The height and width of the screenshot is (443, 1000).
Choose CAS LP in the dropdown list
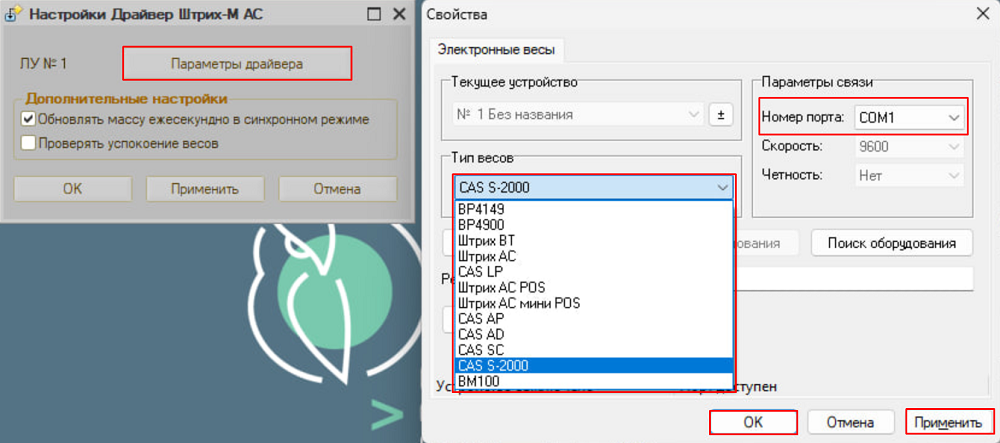pos(480,272)
